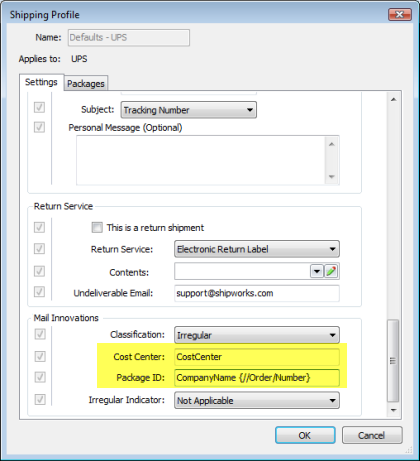Click the 'Mail Innovations' group label
Screen dimensions: 420x461
[x=66, y=318]
